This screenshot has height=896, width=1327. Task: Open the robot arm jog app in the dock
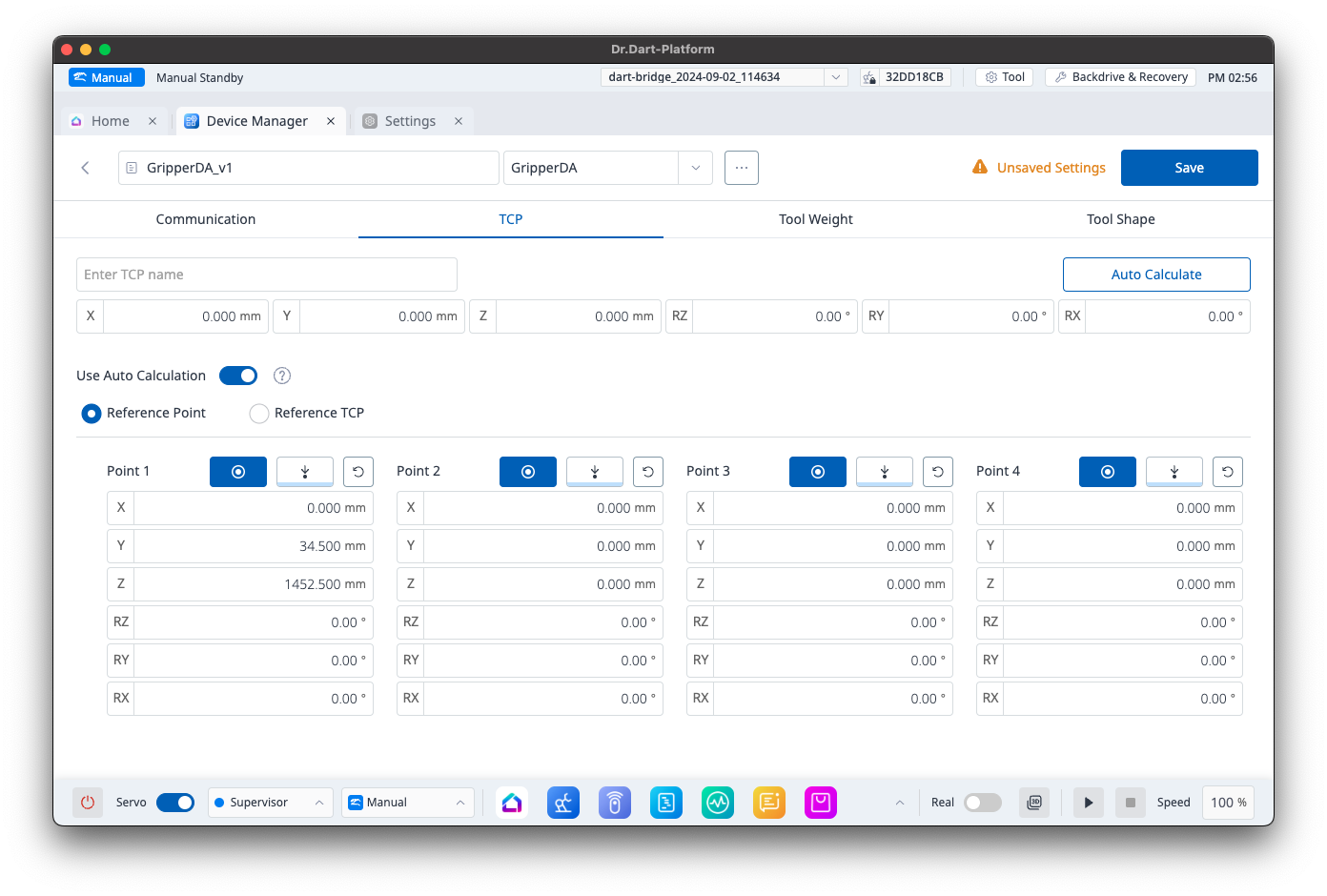tap(563, 803)
